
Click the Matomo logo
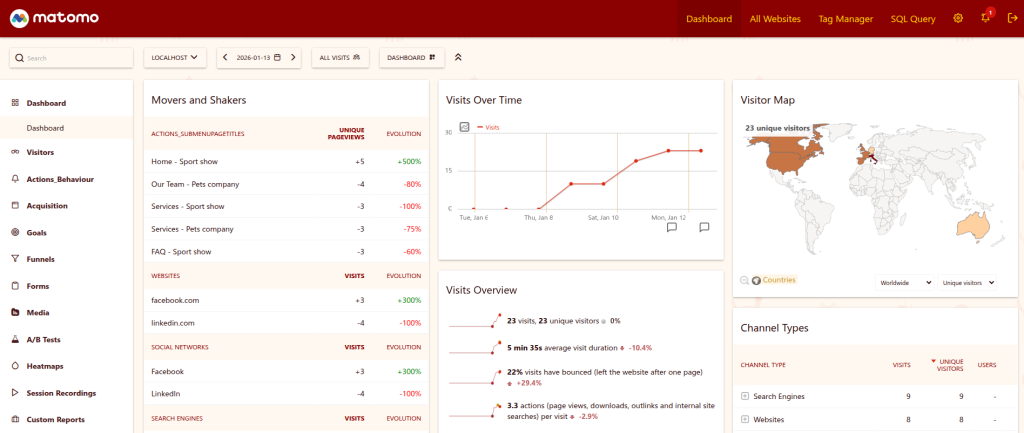[x=56, y=18]
